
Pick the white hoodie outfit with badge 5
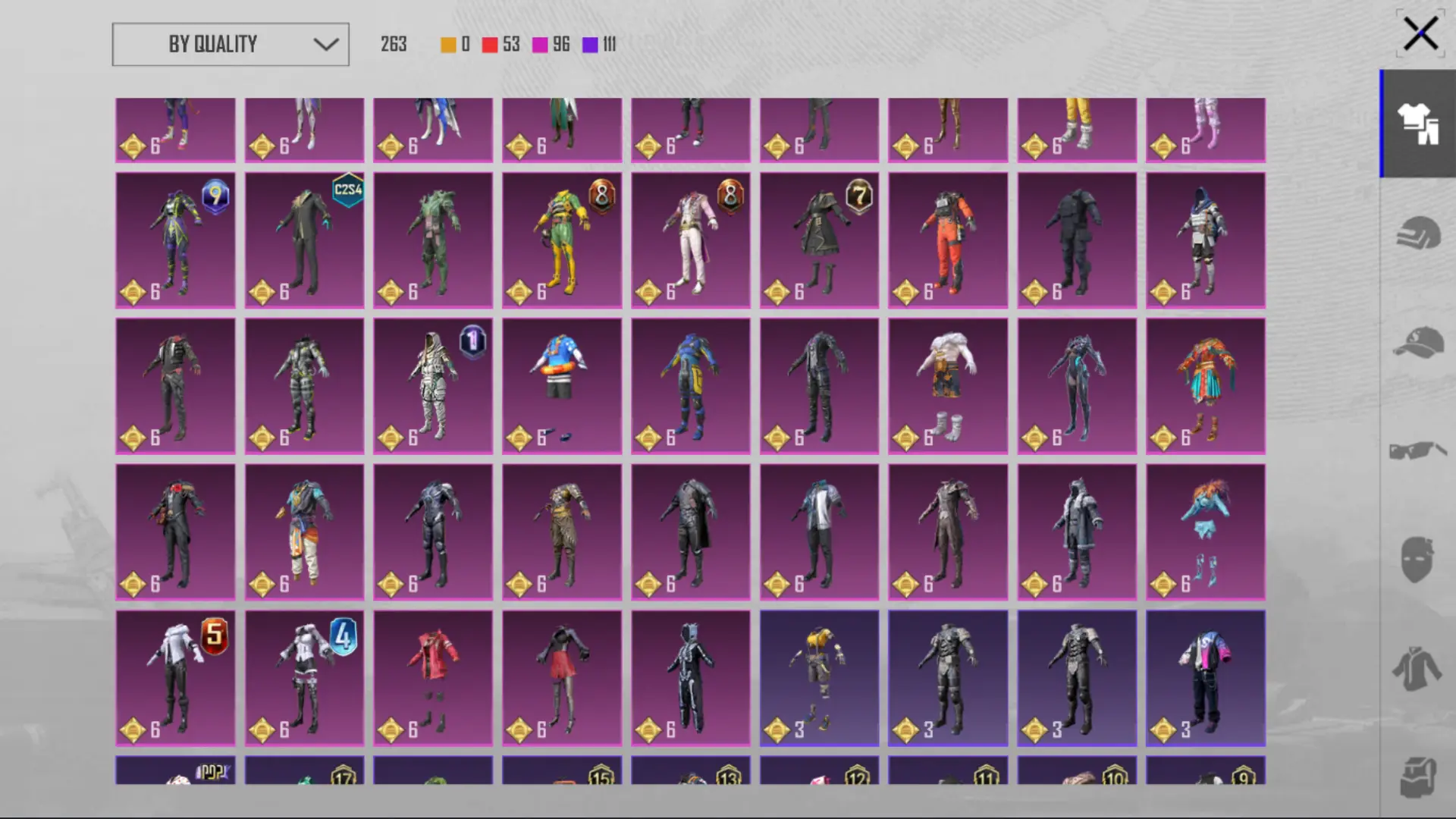[175, 679]
